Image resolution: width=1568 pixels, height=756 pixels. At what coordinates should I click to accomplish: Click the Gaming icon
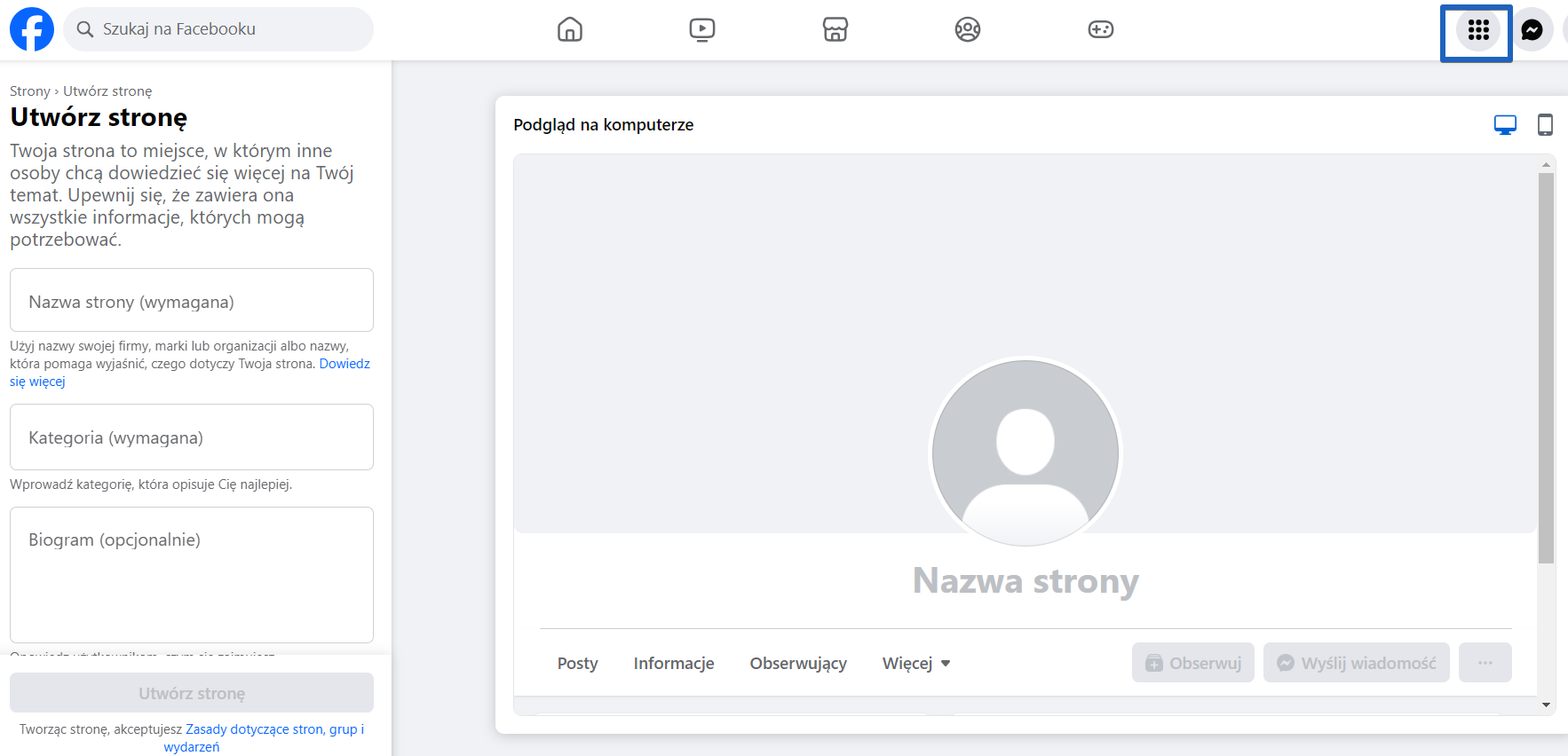1099,29
